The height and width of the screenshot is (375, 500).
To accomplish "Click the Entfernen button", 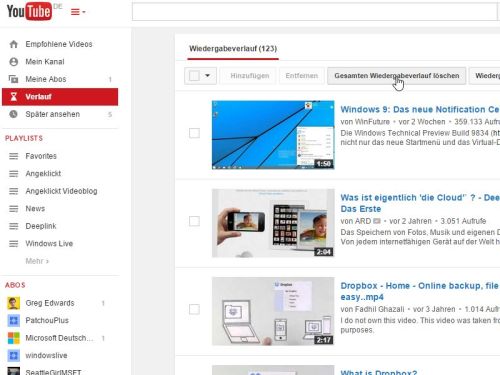I will pyautogui.click(x=302, y=76).
